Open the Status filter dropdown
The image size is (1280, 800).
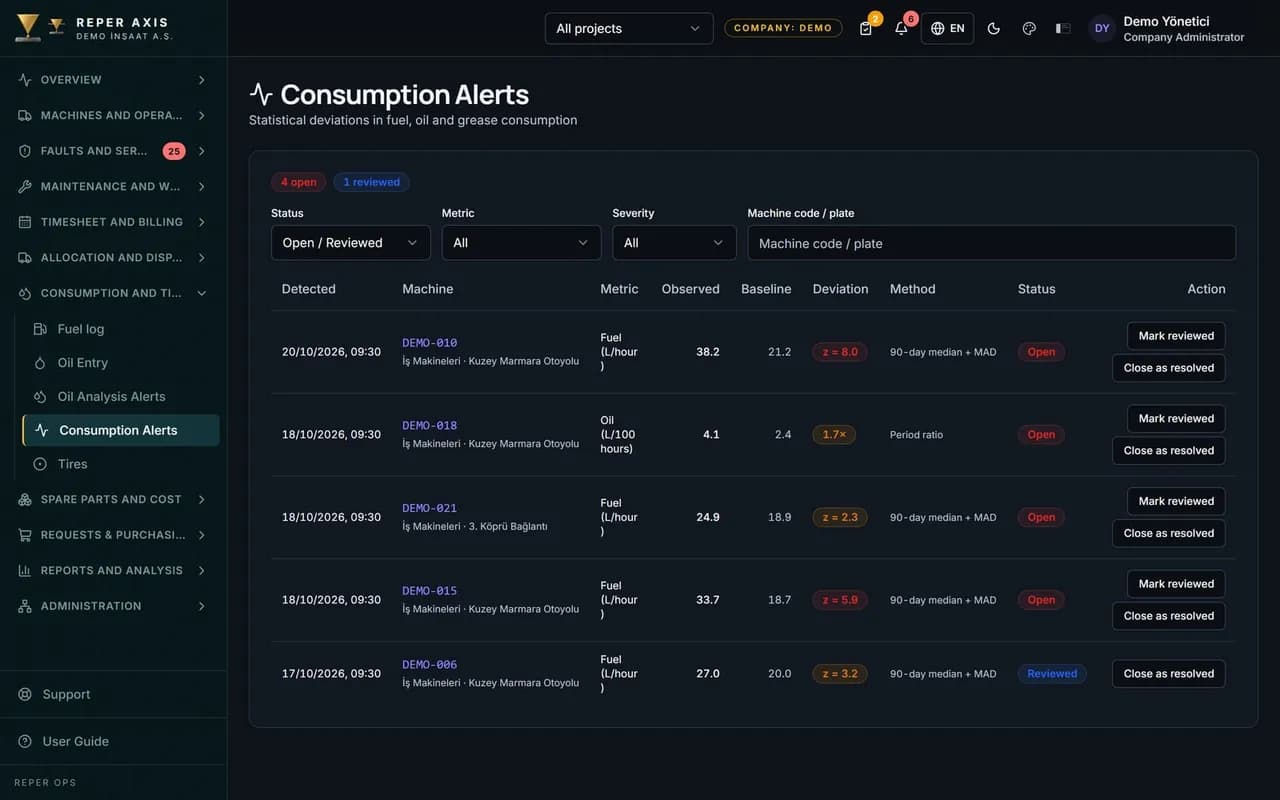pos(351,243)
